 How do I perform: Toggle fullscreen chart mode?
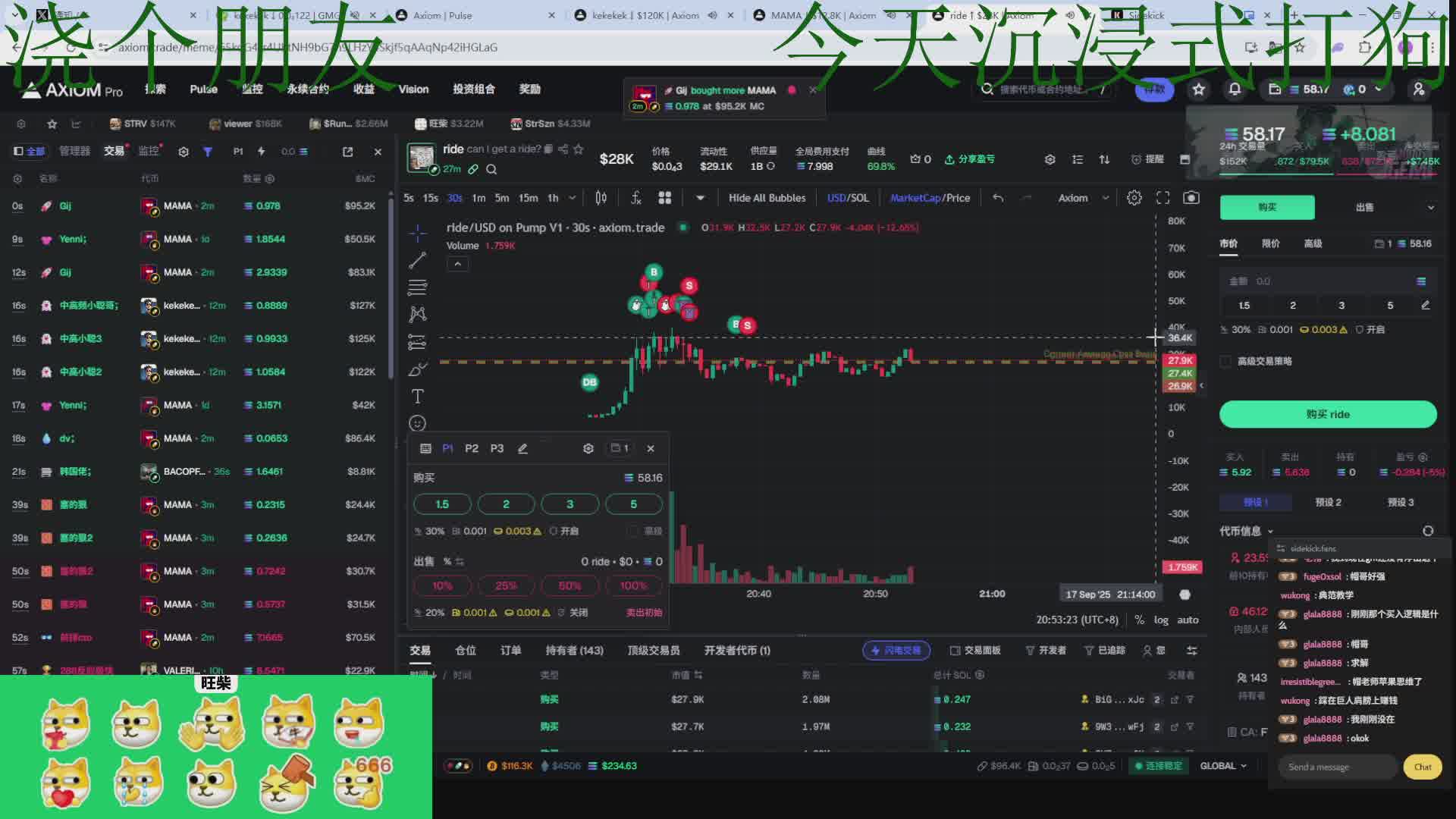pos(1163,198)
